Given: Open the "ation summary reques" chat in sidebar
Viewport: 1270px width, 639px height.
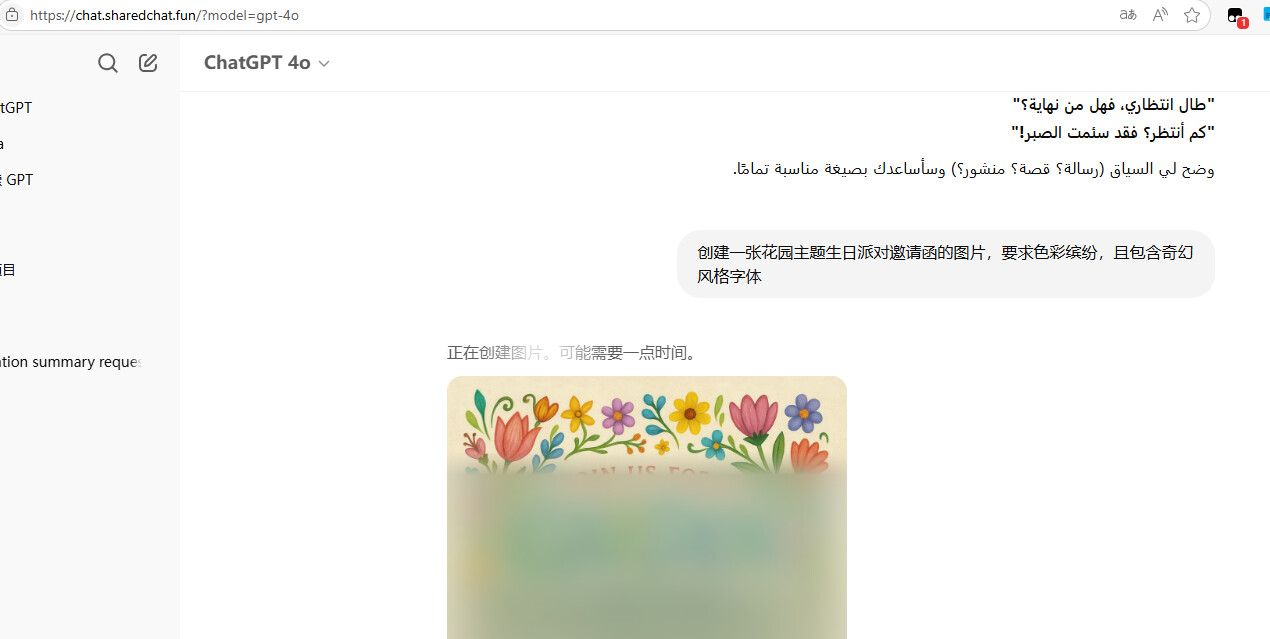Looking at the screenshot, I should pyautogui.click(x=70, y=362).
